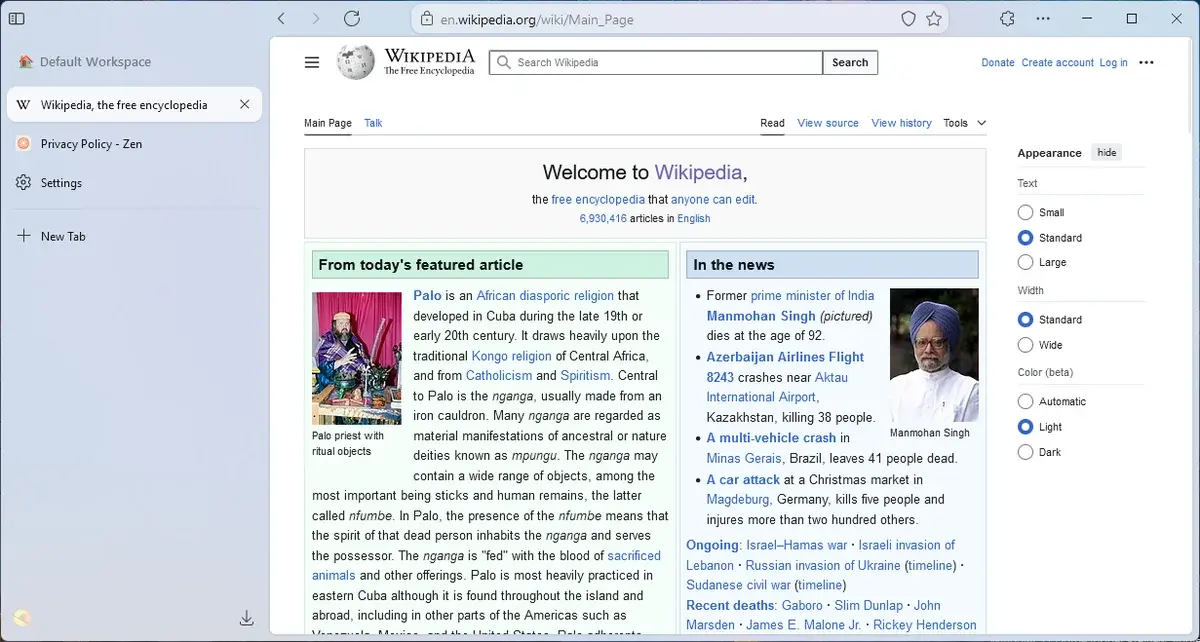Click the New Tab plus icon
Viewport: 1200px width, 642px height.
(x=24, y=236)
